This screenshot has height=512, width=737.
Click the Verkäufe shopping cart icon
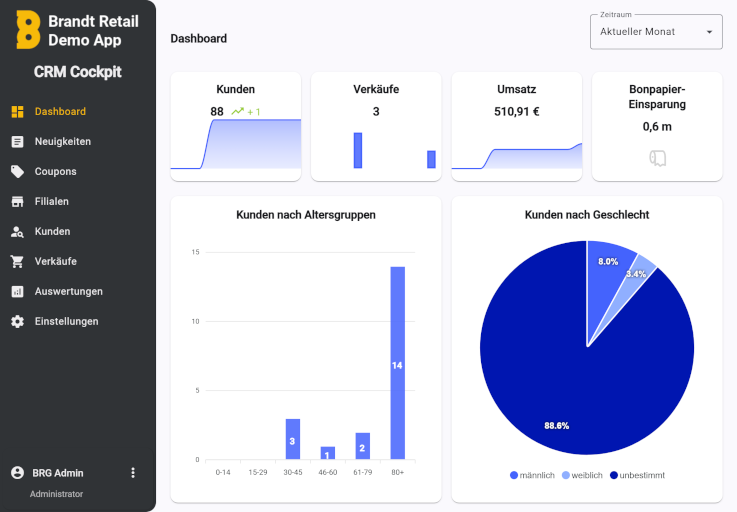tap(17, 262)
